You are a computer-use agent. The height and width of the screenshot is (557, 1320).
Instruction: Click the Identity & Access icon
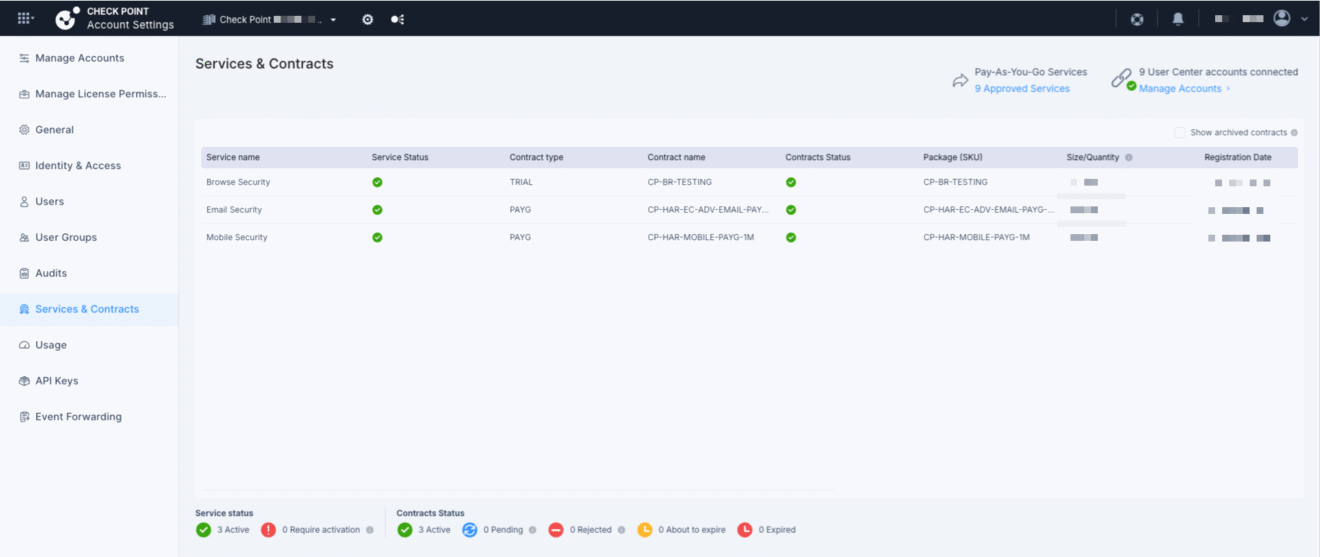tap(24, 166)
